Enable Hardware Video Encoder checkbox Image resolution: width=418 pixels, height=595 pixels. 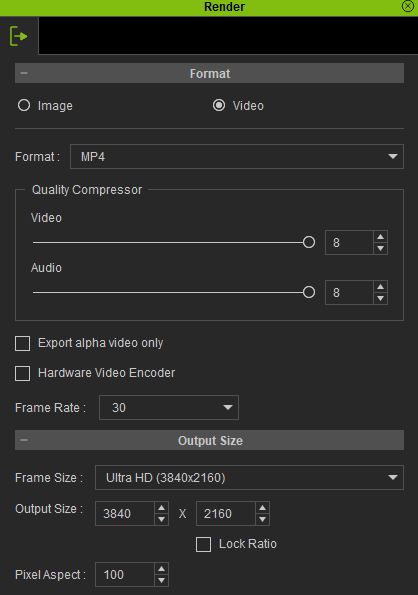click(22, 373)
